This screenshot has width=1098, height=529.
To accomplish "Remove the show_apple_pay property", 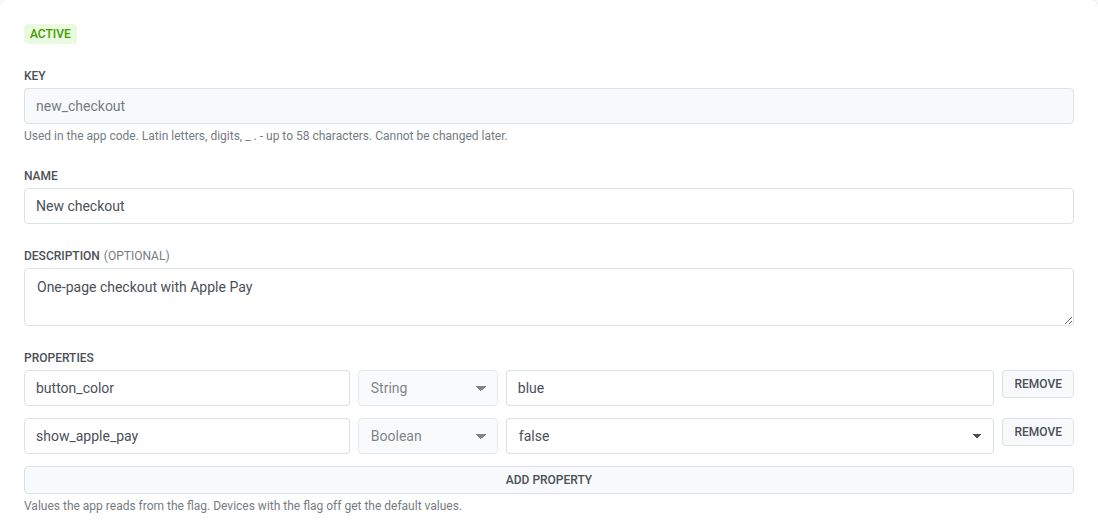I will pyautogui.click(x=1038, y=432).
